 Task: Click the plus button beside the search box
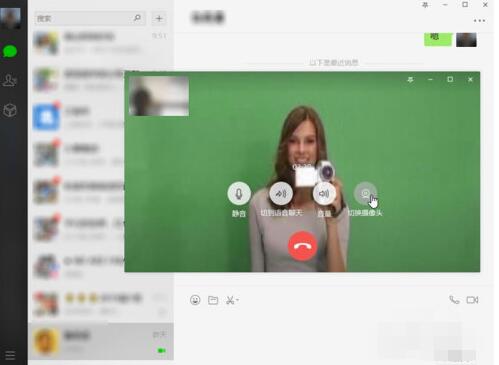(159, 19)
